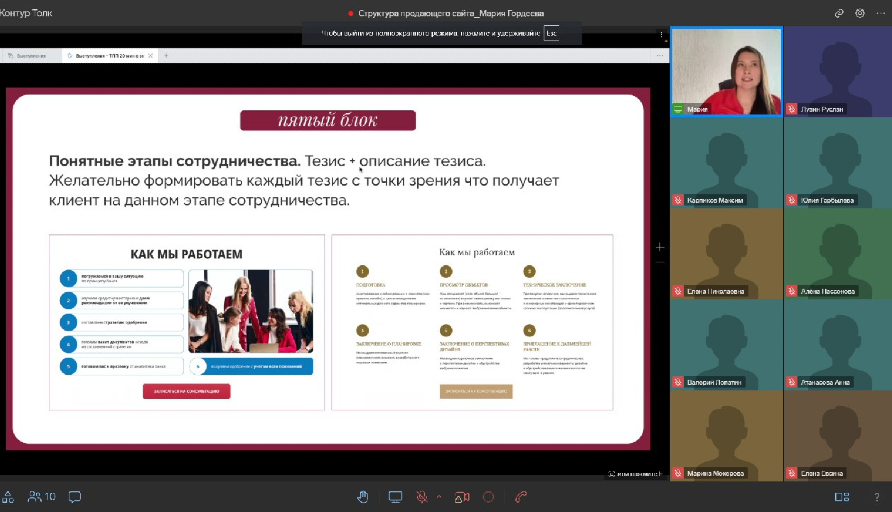Viewport: 892px width, 512px height.
Task: Select Карпенко Максим participant tile
Action: pyautogui.click(x=726, y=163)
